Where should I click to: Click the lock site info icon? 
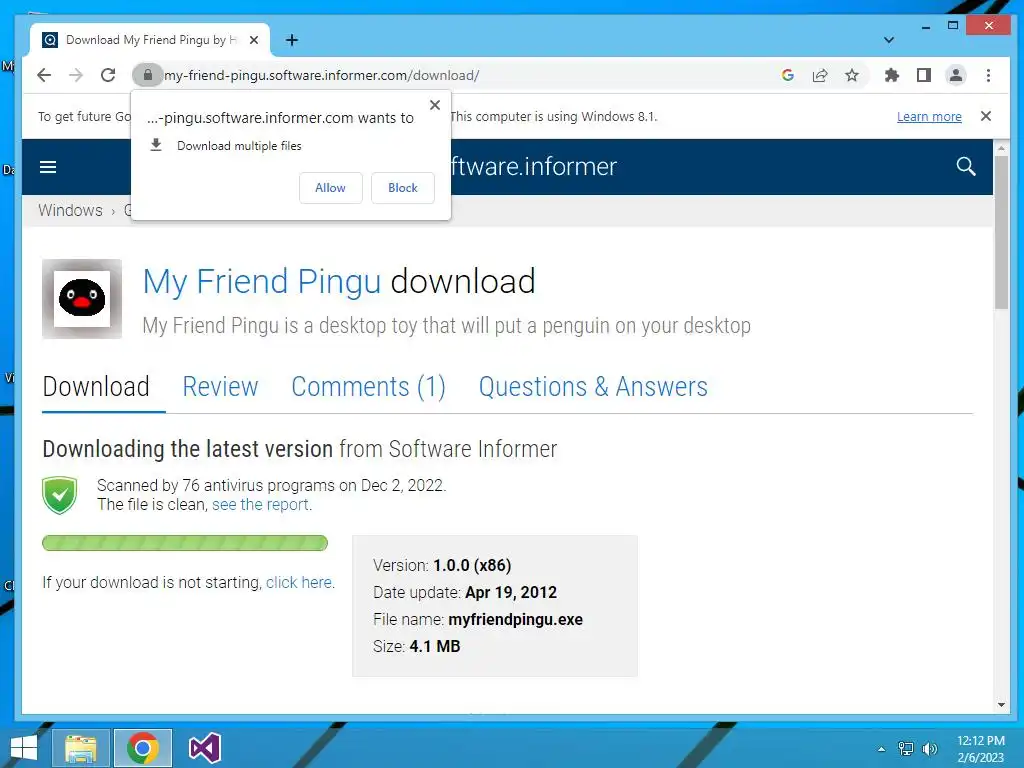[148, 75]
